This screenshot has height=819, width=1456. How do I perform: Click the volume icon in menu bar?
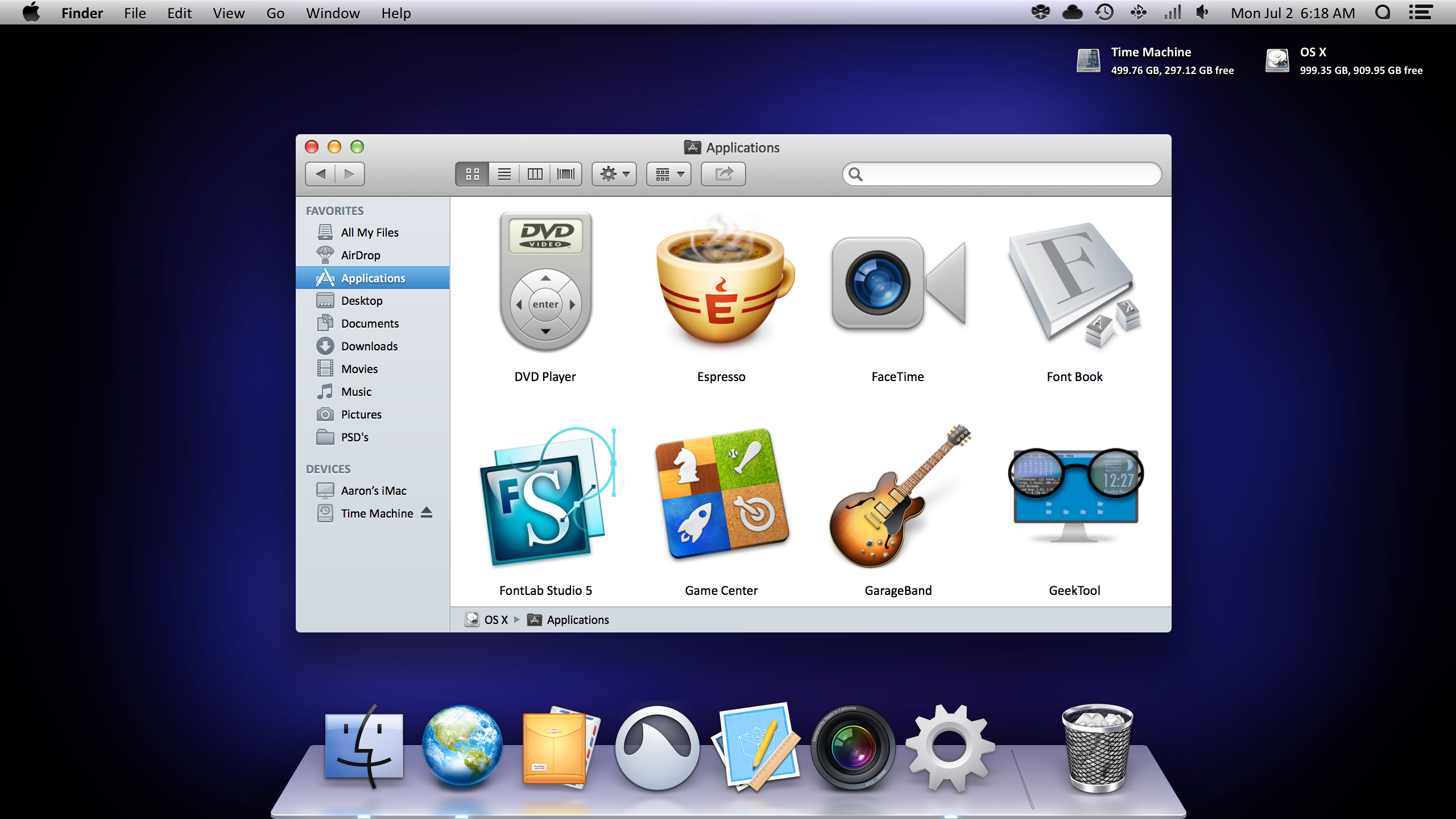(1202, 13)
